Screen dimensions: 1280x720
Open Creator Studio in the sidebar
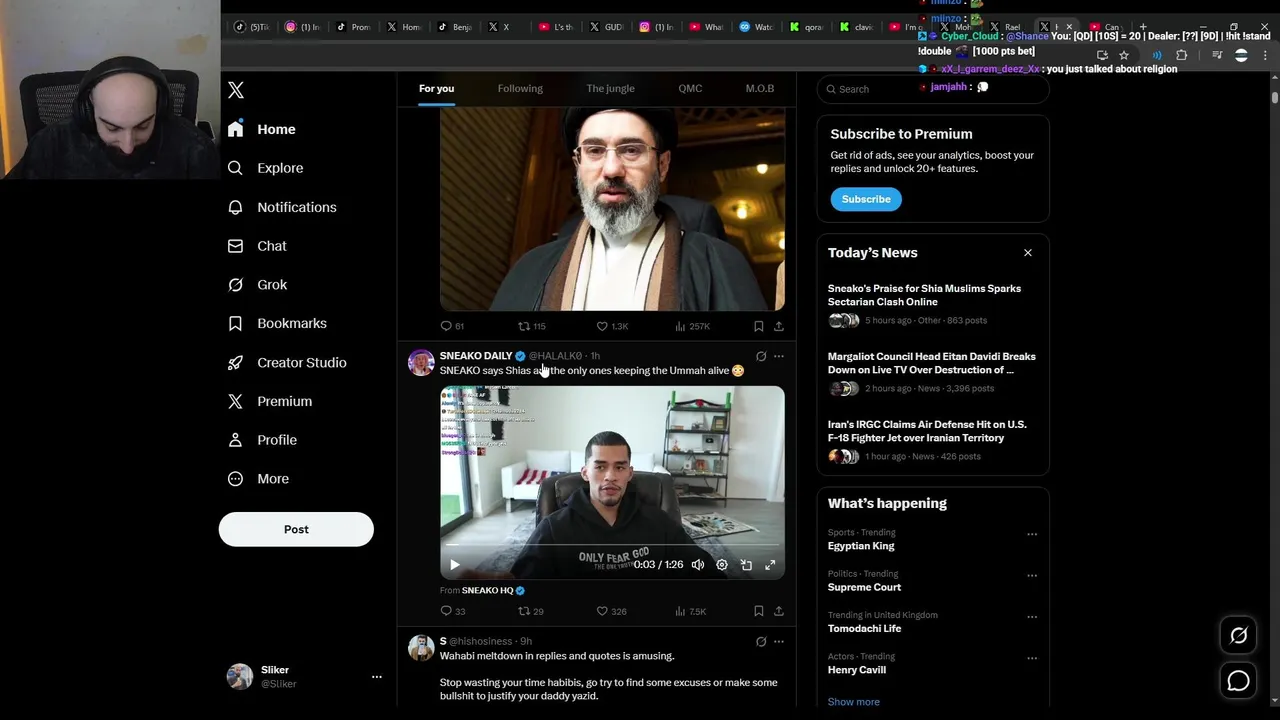(287, 362)
